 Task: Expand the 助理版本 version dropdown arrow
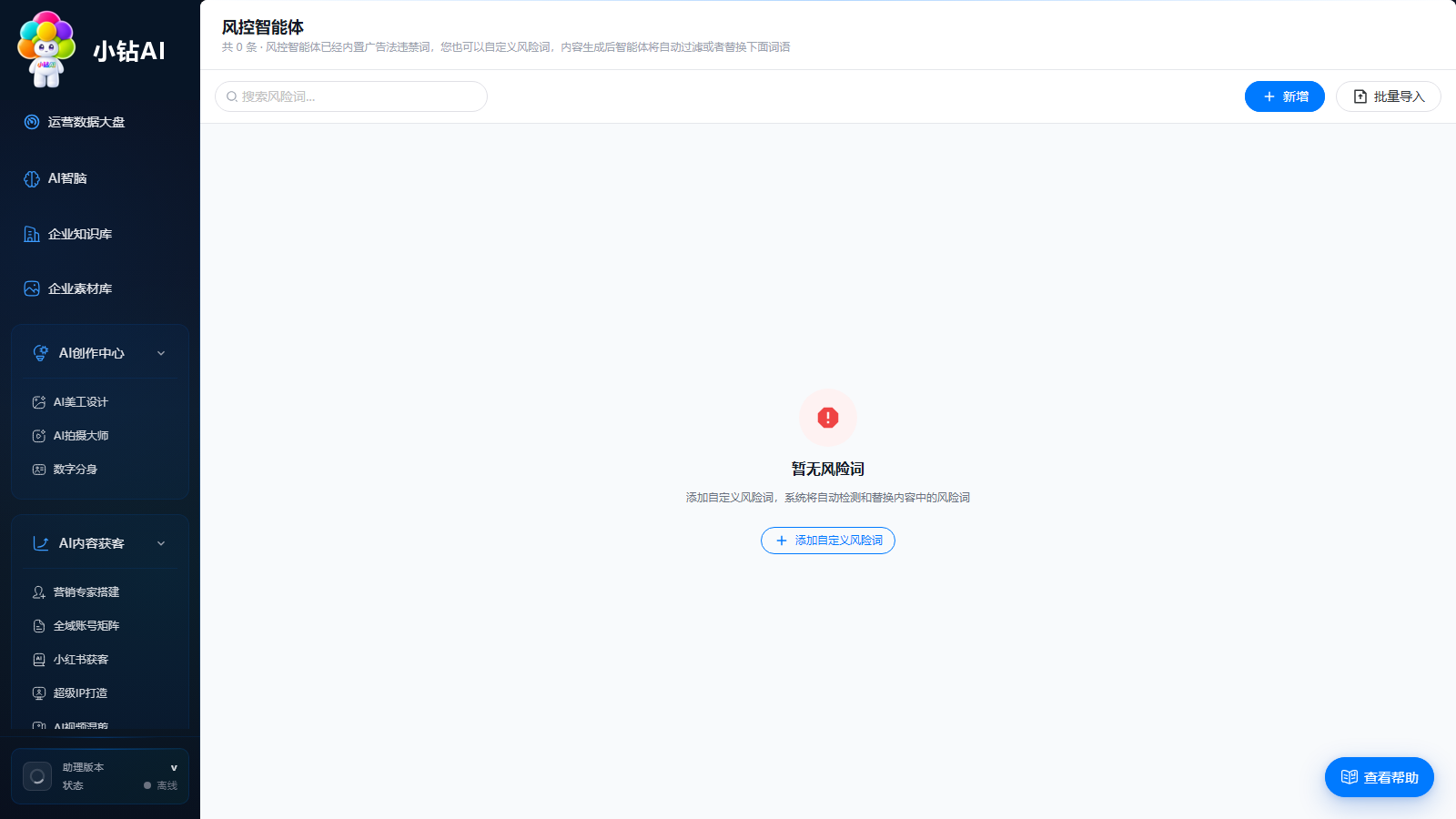coord(174,768)
